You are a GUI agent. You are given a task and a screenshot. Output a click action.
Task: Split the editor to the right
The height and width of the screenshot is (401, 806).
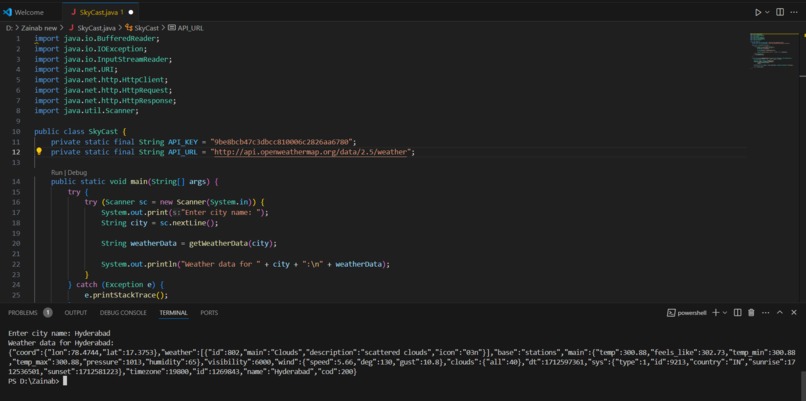pyautogui.click(x=780, y=12)
